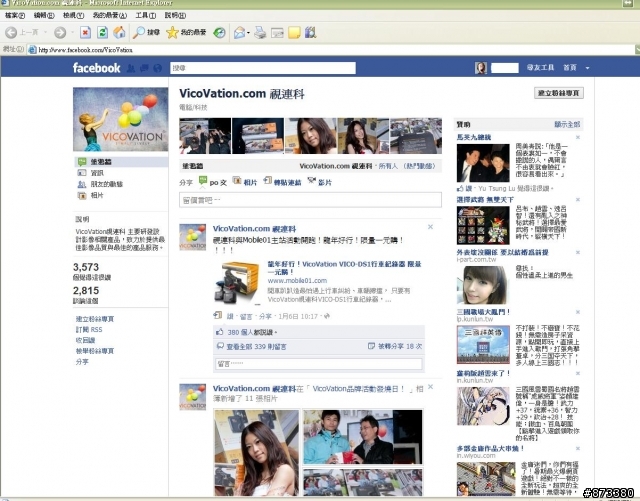Dismiss the Mobile01 post with X

(430, 227)
